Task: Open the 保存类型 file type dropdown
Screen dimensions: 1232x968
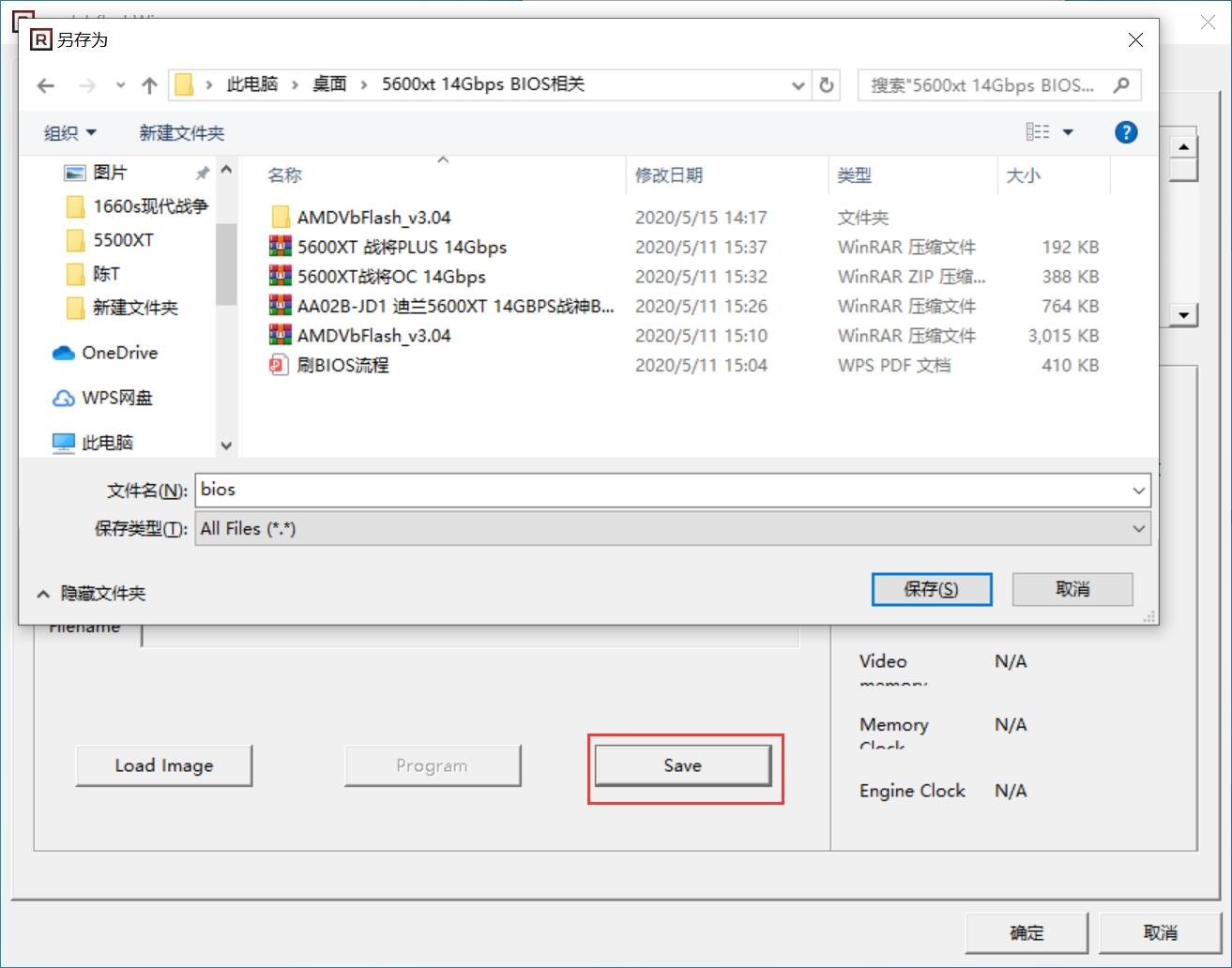Action: (1138, 529)
